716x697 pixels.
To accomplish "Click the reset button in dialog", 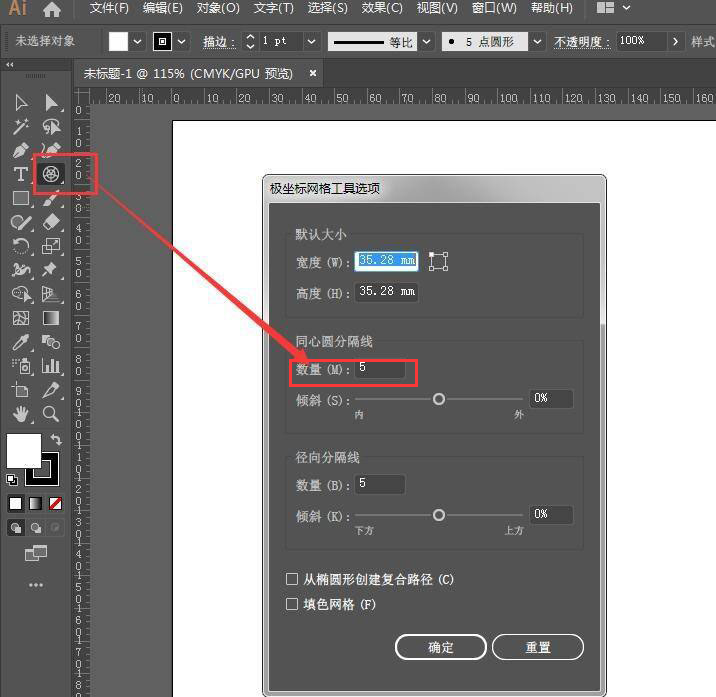I will tap(537, 647).
